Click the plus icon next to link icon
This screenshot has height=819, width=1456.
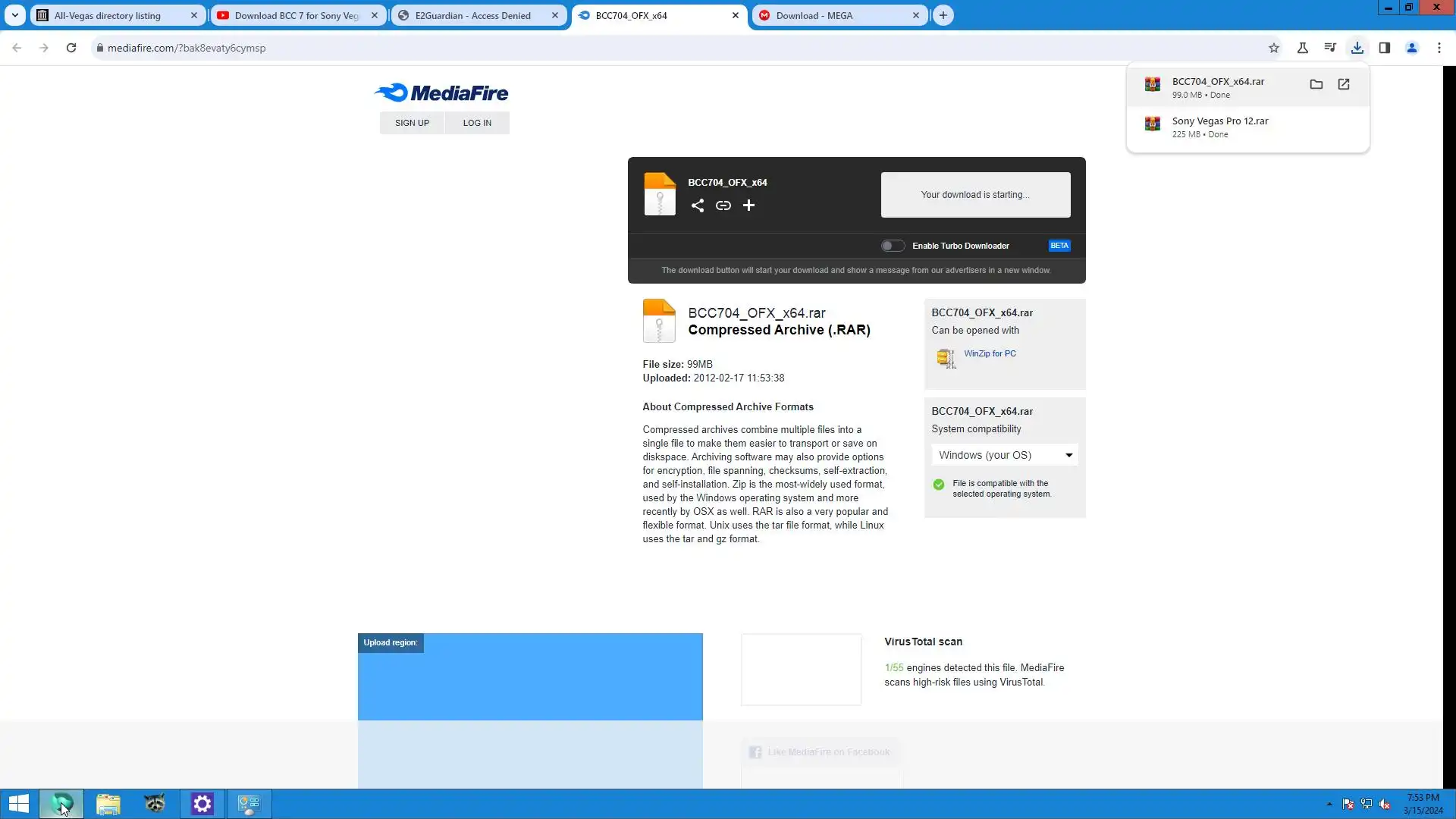[748, 206]
